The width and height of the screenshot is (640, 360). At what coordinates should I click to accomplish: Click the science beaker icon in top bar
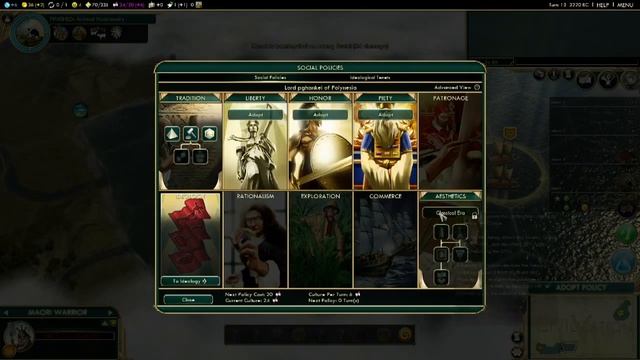pyautogui.click(x=7, y=5)
